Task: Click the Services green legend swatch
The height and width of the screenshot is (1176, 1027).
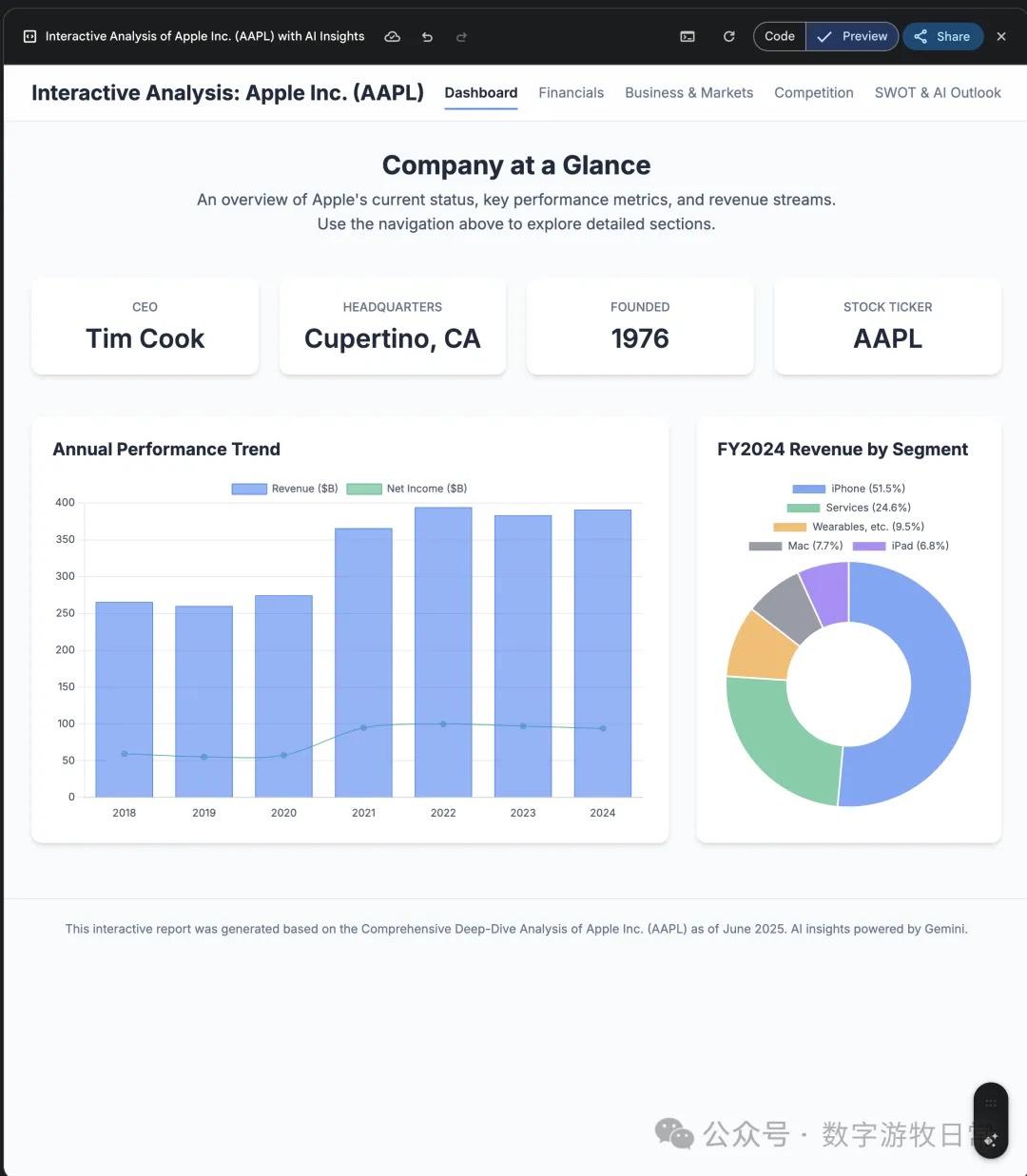Action: 804,508
